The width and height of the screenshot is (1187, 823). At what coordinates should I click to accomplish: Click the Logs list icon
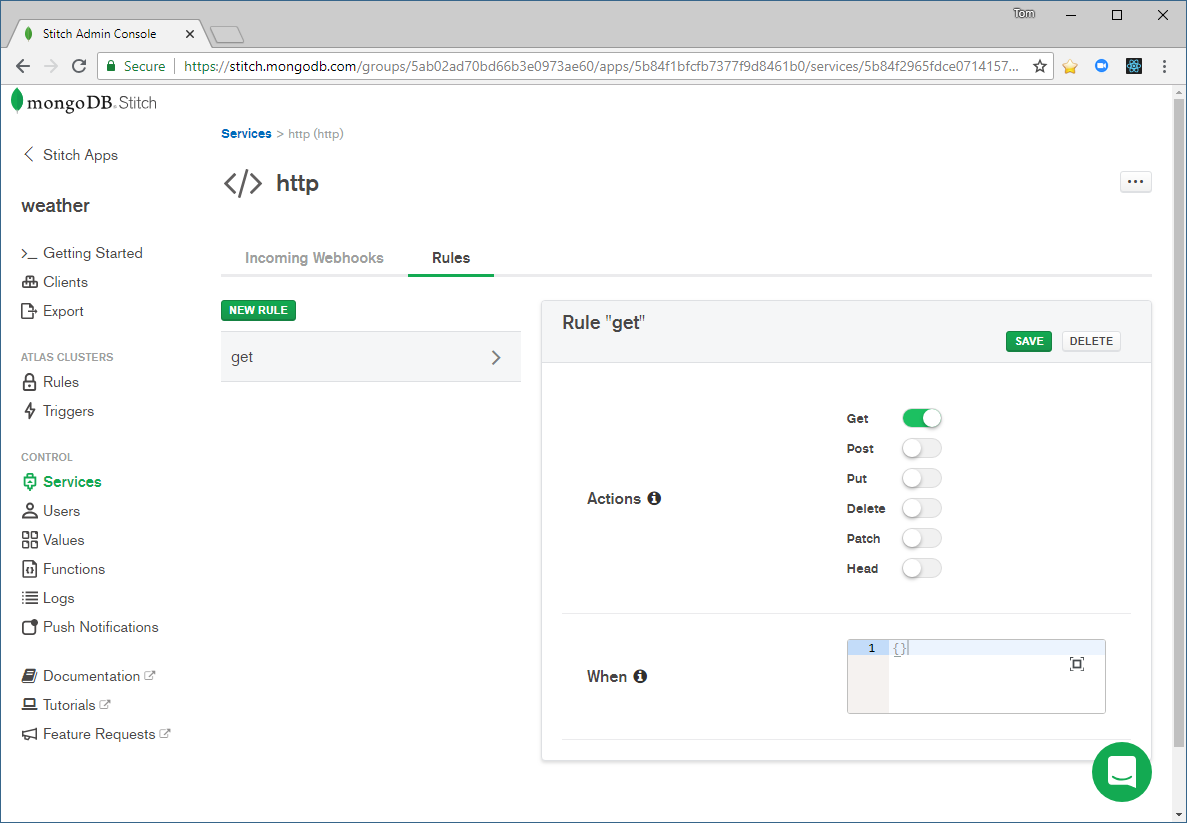pyautogui.click(x=30, y=598)
